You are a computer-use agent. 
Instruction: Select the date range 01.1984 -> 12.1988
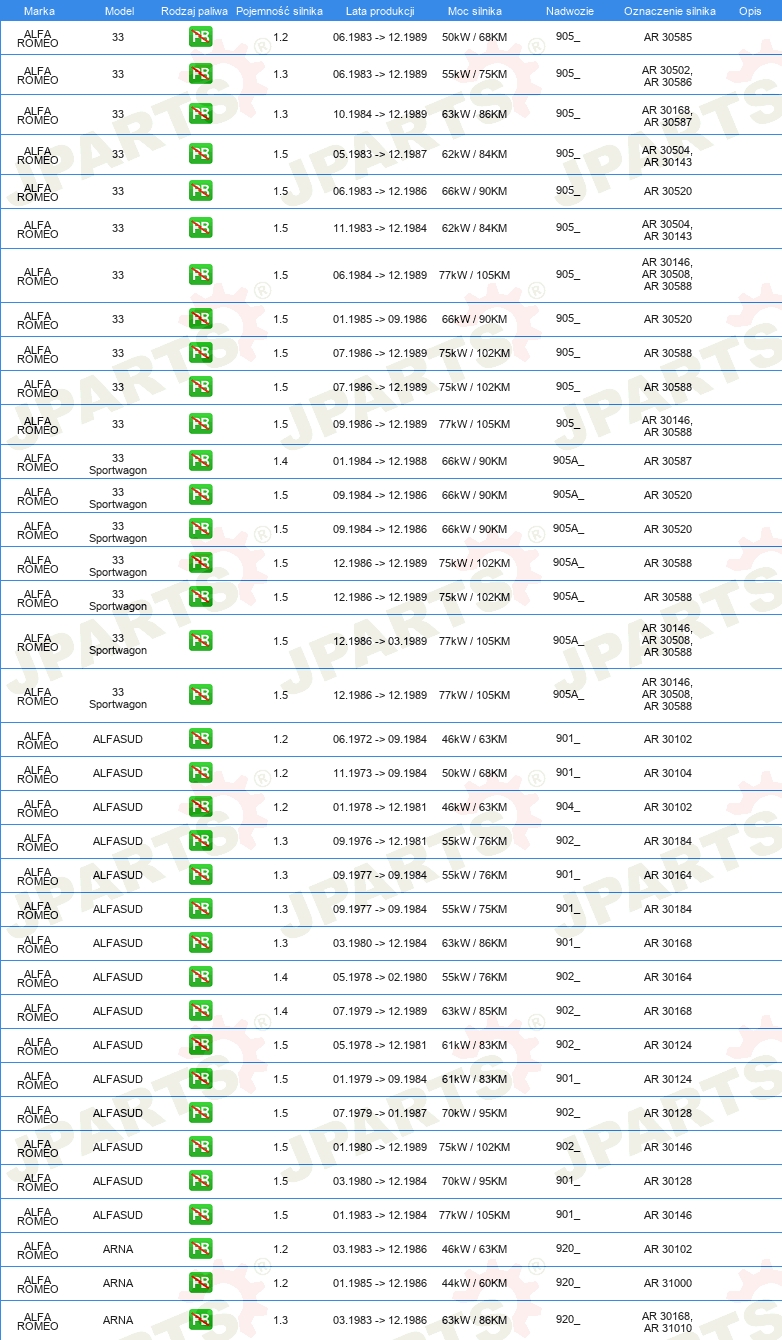[380, 461]
